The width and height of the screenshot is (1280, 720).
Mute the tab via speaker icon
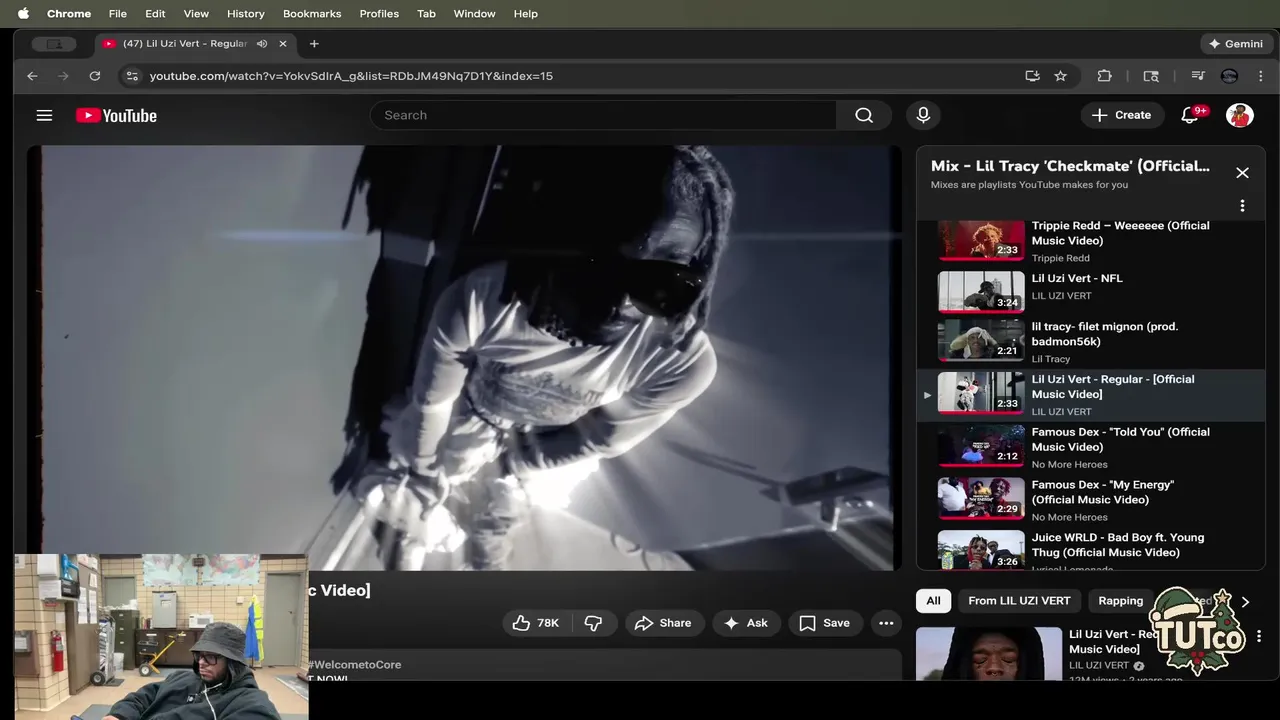(x=262, y=44)
